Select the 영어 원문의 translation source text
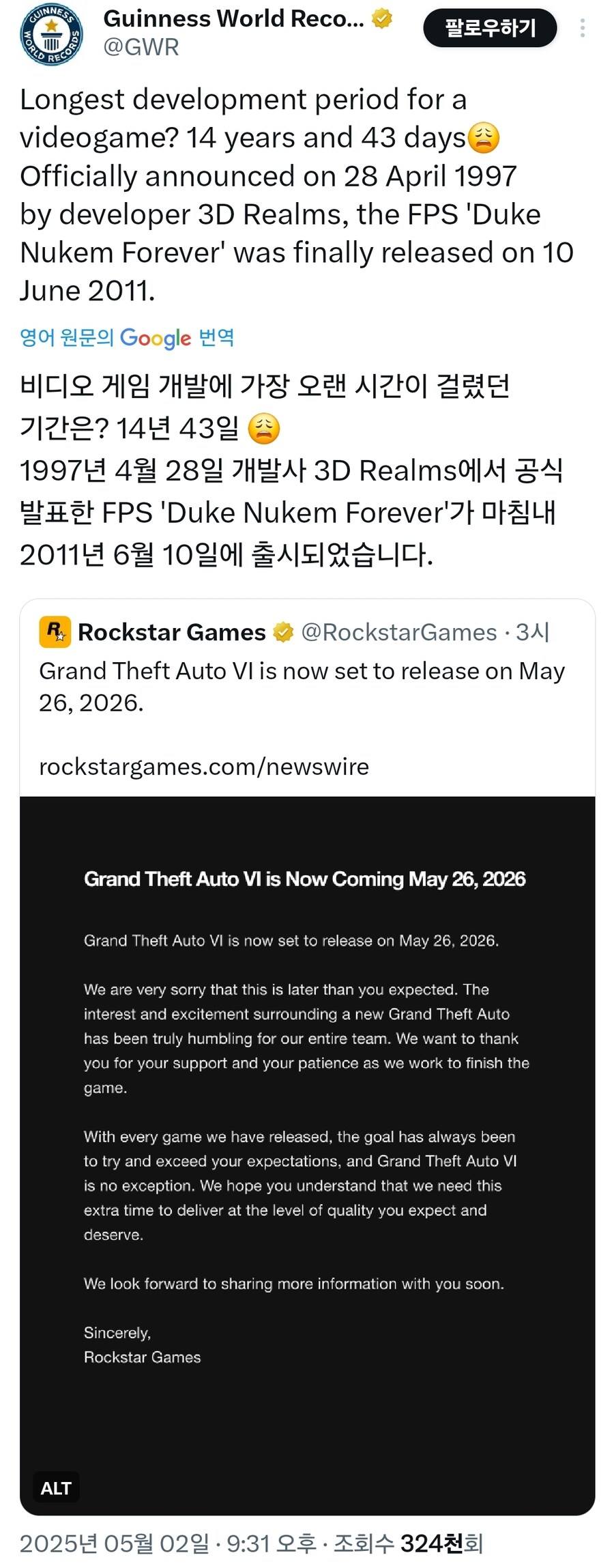 [x=67, y=337]
